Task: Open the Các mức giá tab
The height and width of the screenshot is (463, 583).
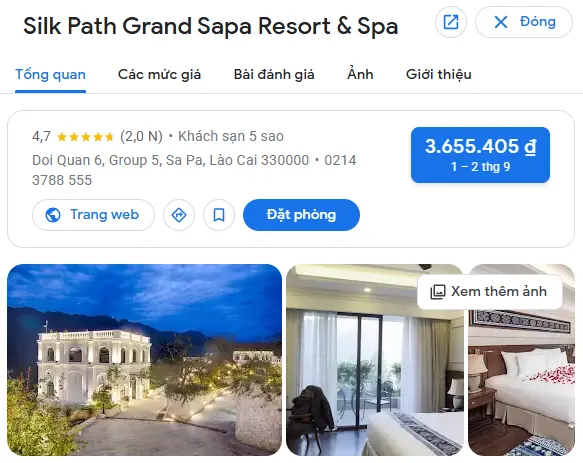Action: click(x=160, y=74)
